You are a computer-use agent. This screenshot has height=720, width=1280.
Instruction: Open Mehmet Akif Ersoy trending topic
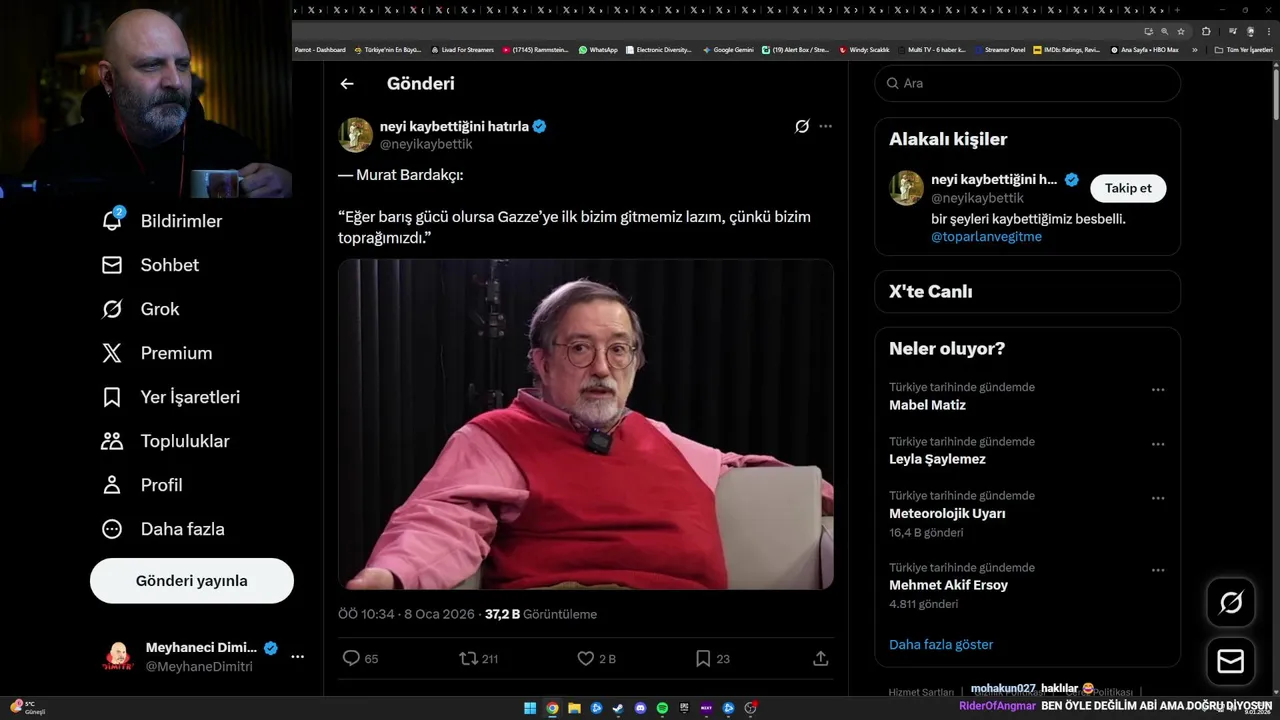948,585
